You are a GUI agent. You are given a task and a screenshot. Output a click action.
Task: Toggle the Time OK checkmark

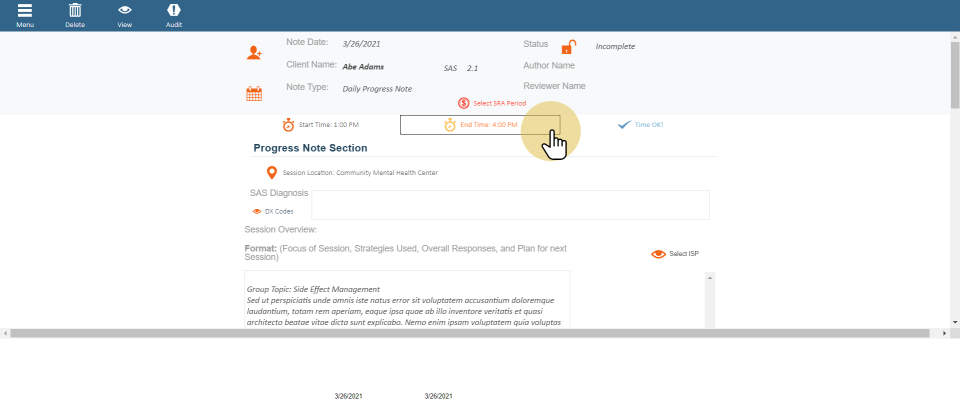624,125
